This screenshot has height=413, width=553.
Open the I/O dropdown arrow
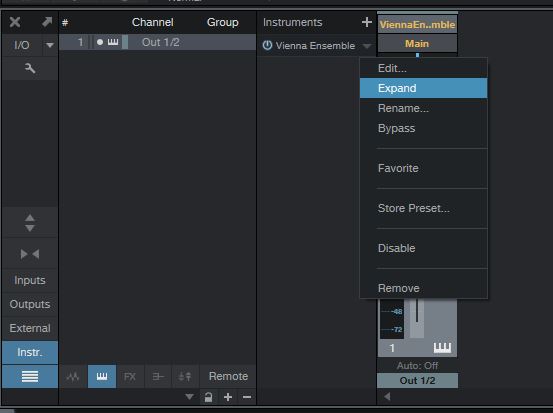coord(50,45)
